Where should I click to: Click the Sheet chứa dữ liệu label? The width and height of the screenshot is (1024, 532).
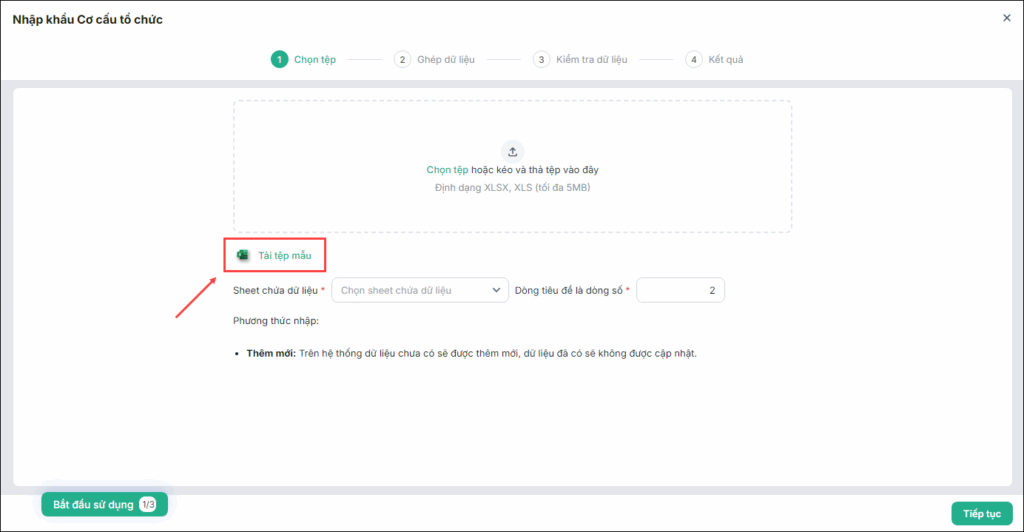275,290
